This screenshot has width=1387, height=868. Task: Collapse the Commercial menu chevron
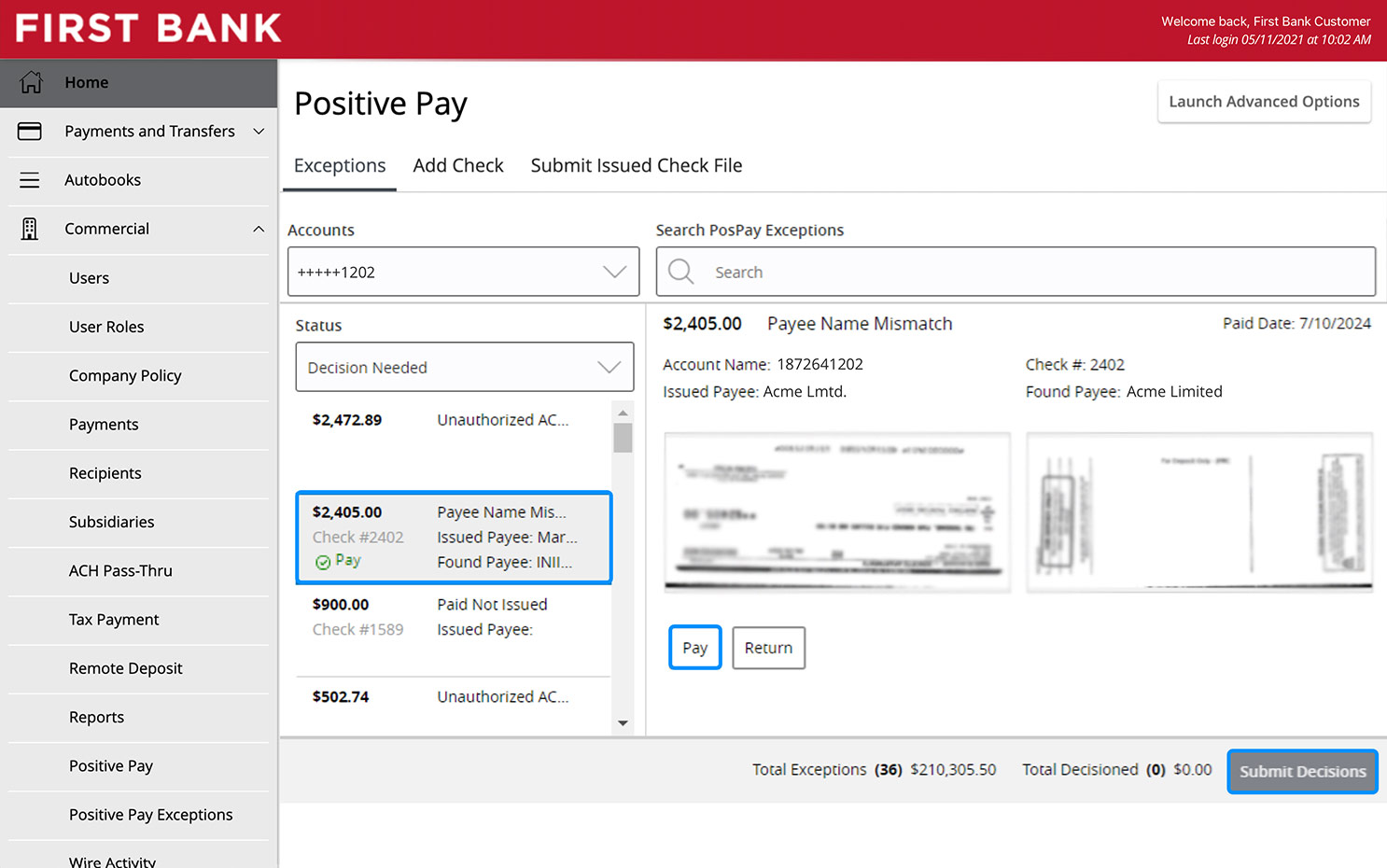(259, 229)
